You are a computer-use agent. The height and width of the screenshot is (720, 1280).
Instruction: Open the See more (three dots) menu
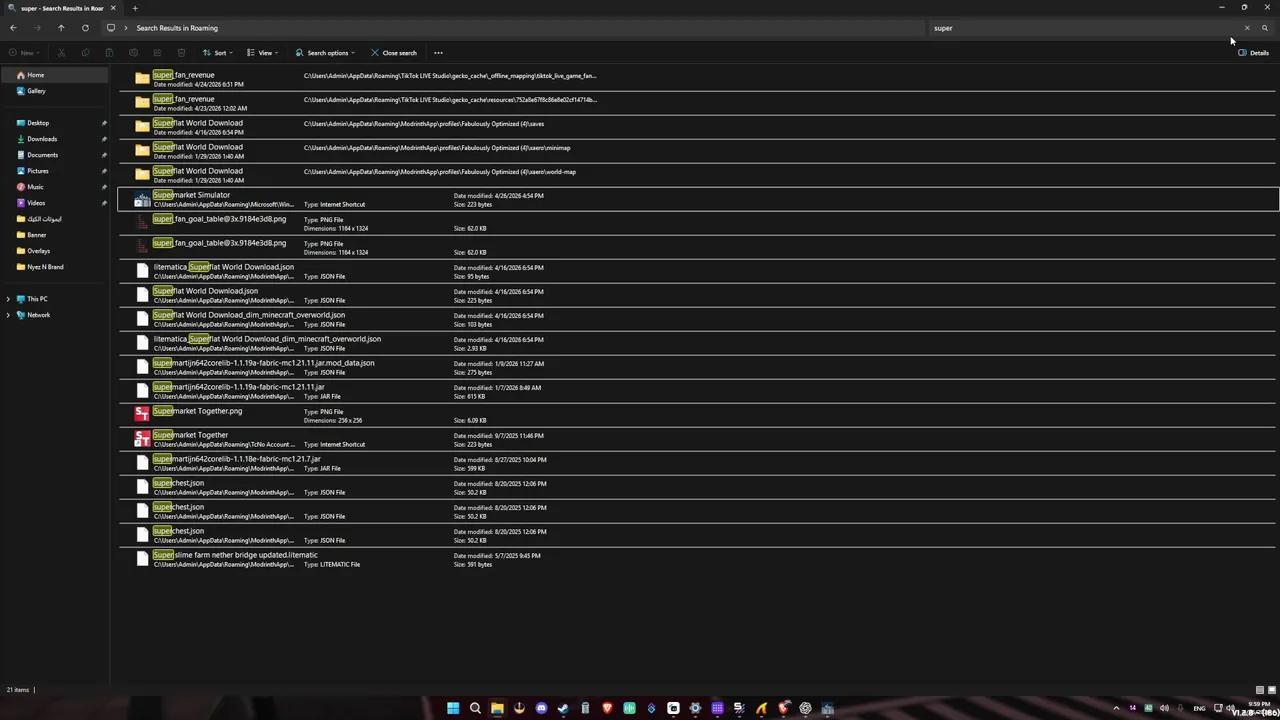[x=438, y=53]
